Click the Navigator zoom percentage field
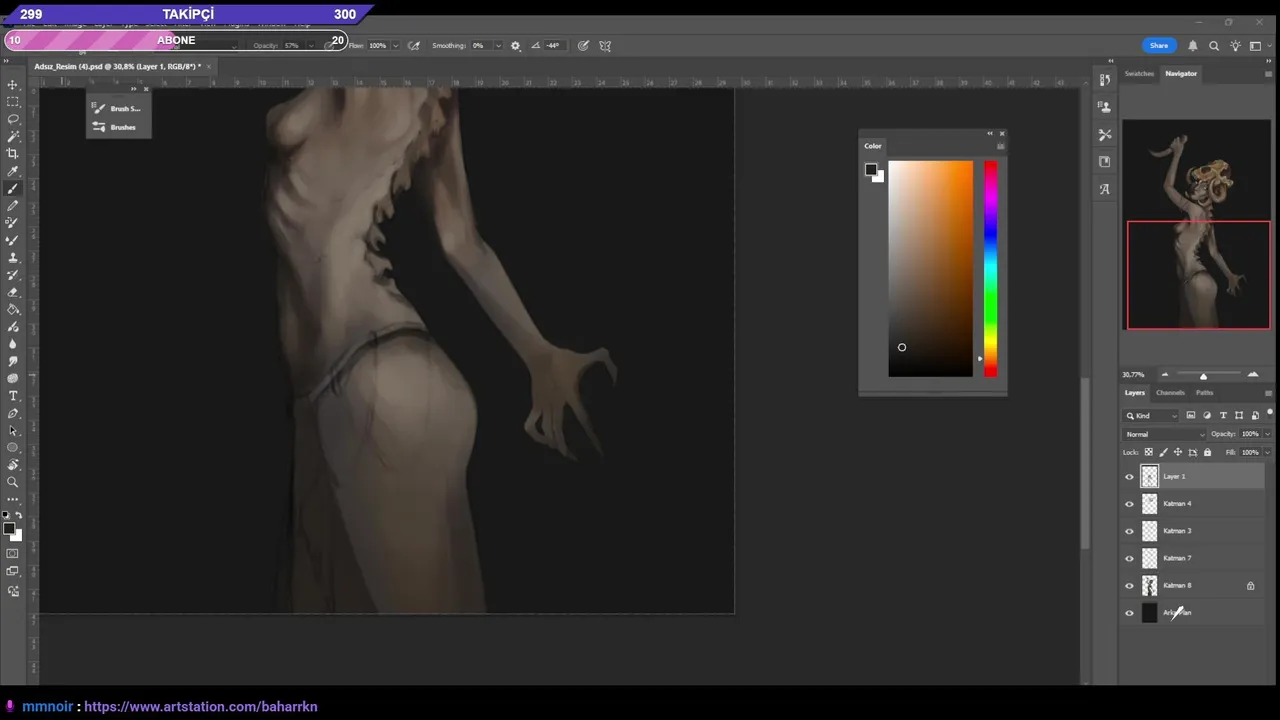 click(1134, 375)
